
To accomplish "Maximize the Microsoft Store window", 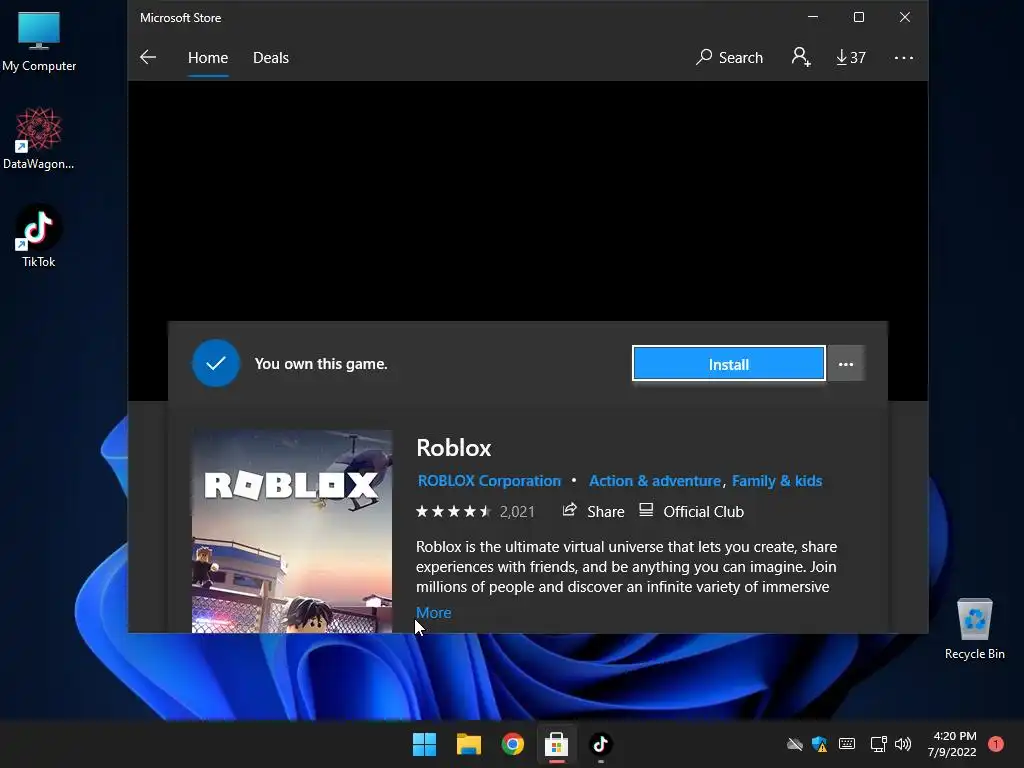I will pyautogui.click(x=859, y=17).
